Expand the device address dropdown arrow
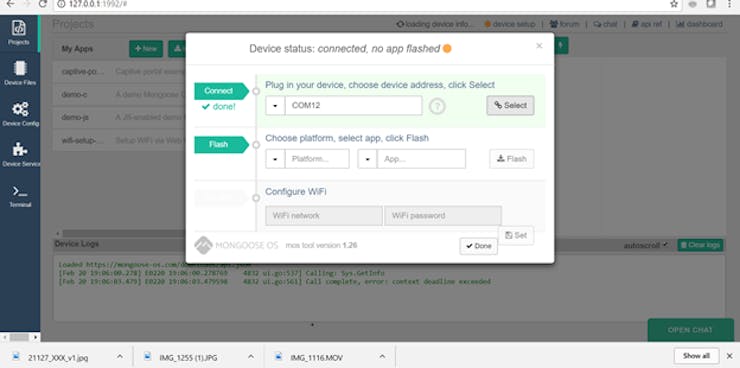Image resolution: width=740 pixels, height=368 pixels. click(275, 106)
